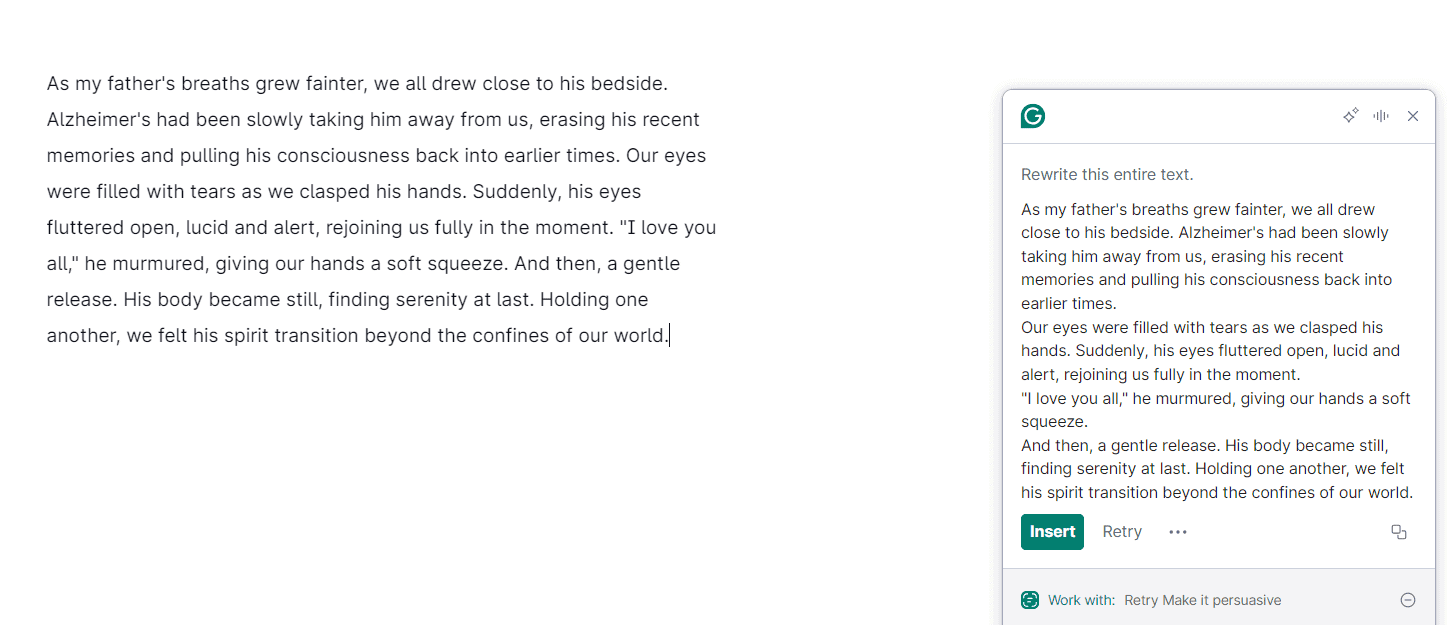The height and width of the screenshot is (625, 1447).
Task: Click Retry to regenerate the rewrite
Action: (x=1122, y=532)
